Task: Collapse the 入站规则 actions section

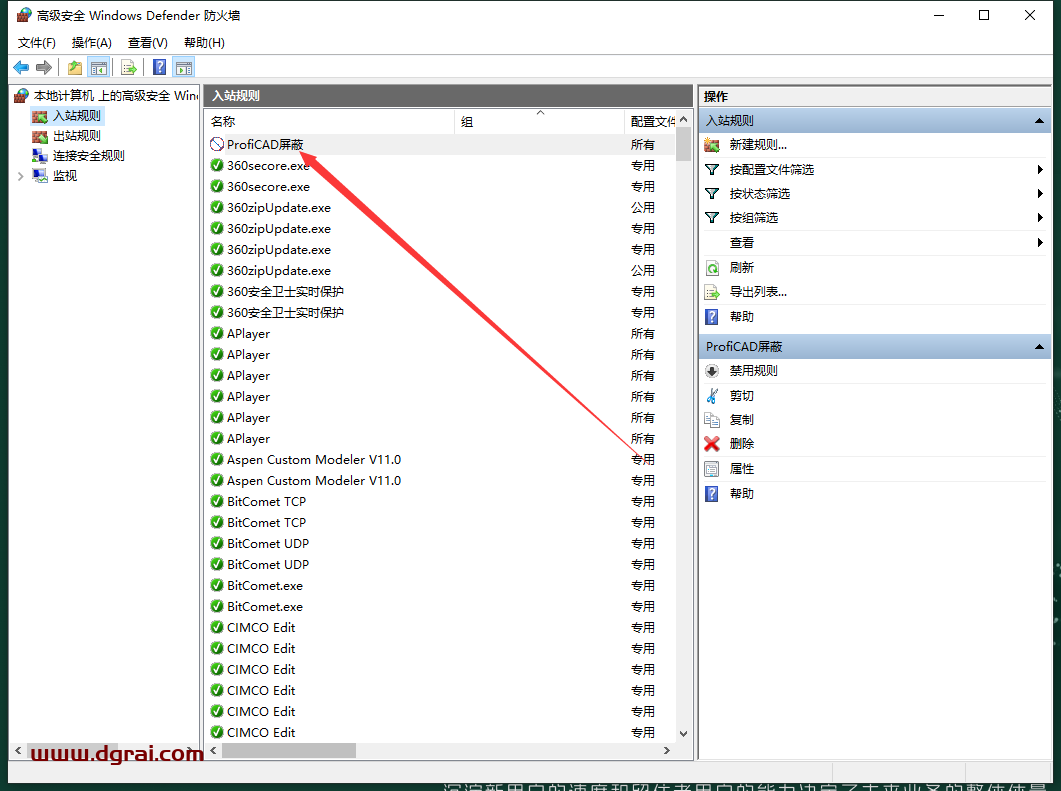Action: tap(1038, 121)
